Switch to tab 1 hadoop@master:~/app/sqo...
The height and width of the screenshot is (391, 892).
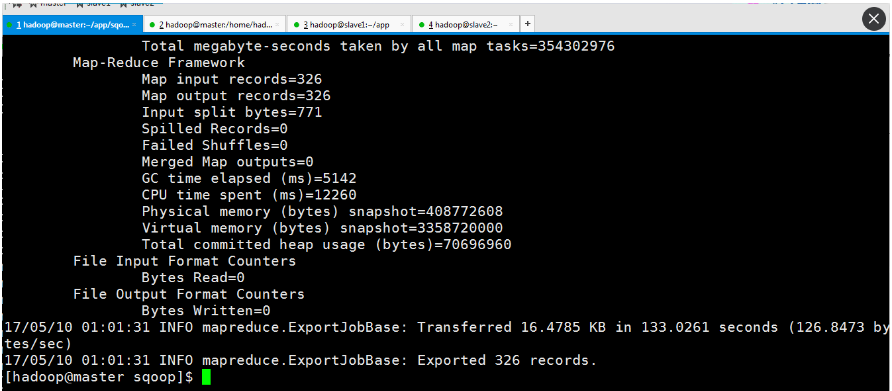click(x=72, y=24)
